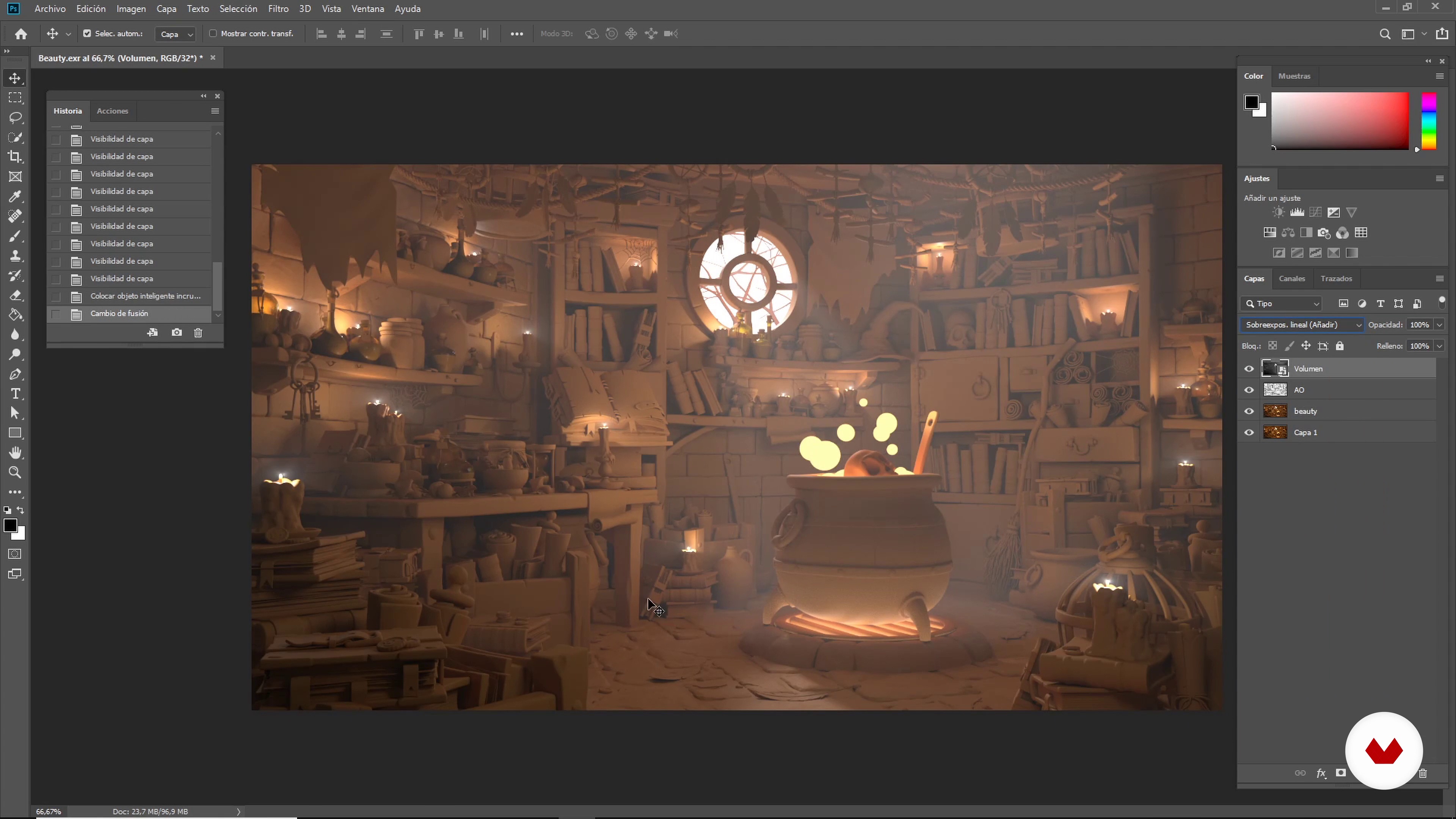
Task: Open Historia panel options menu
Action: coord(215,111)
